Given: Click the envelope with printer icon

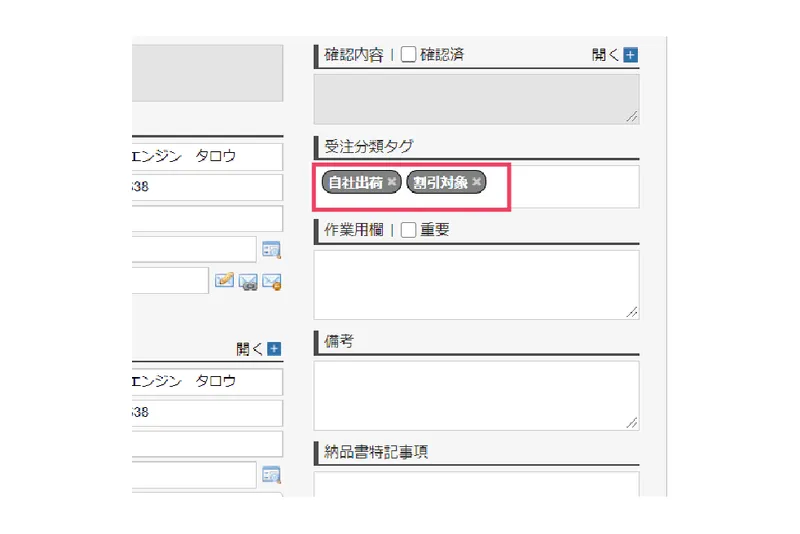Looking at the screenshot, I should (248, 282).
